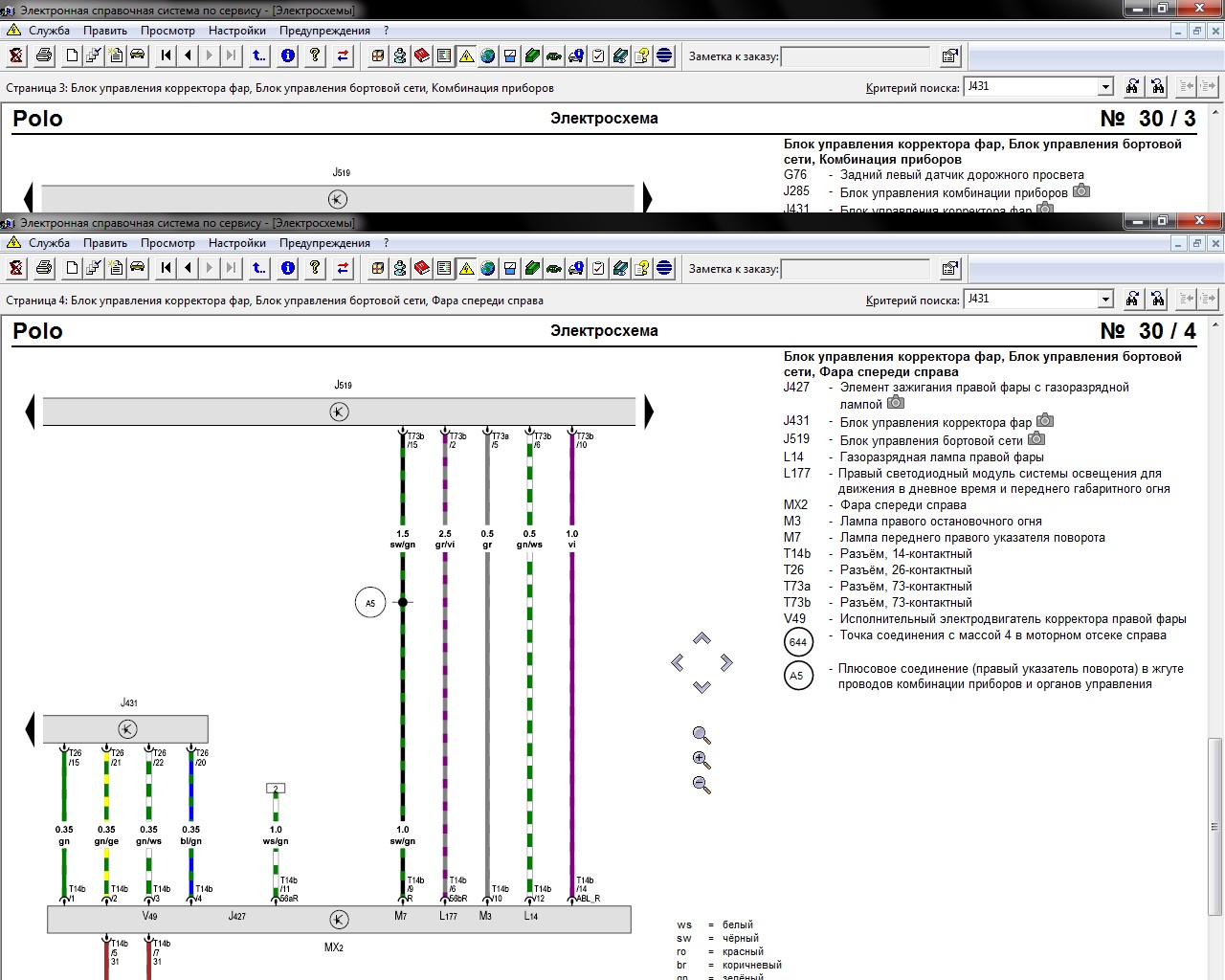
Task: Pan the diagram up with arrow
Action: 702,638
